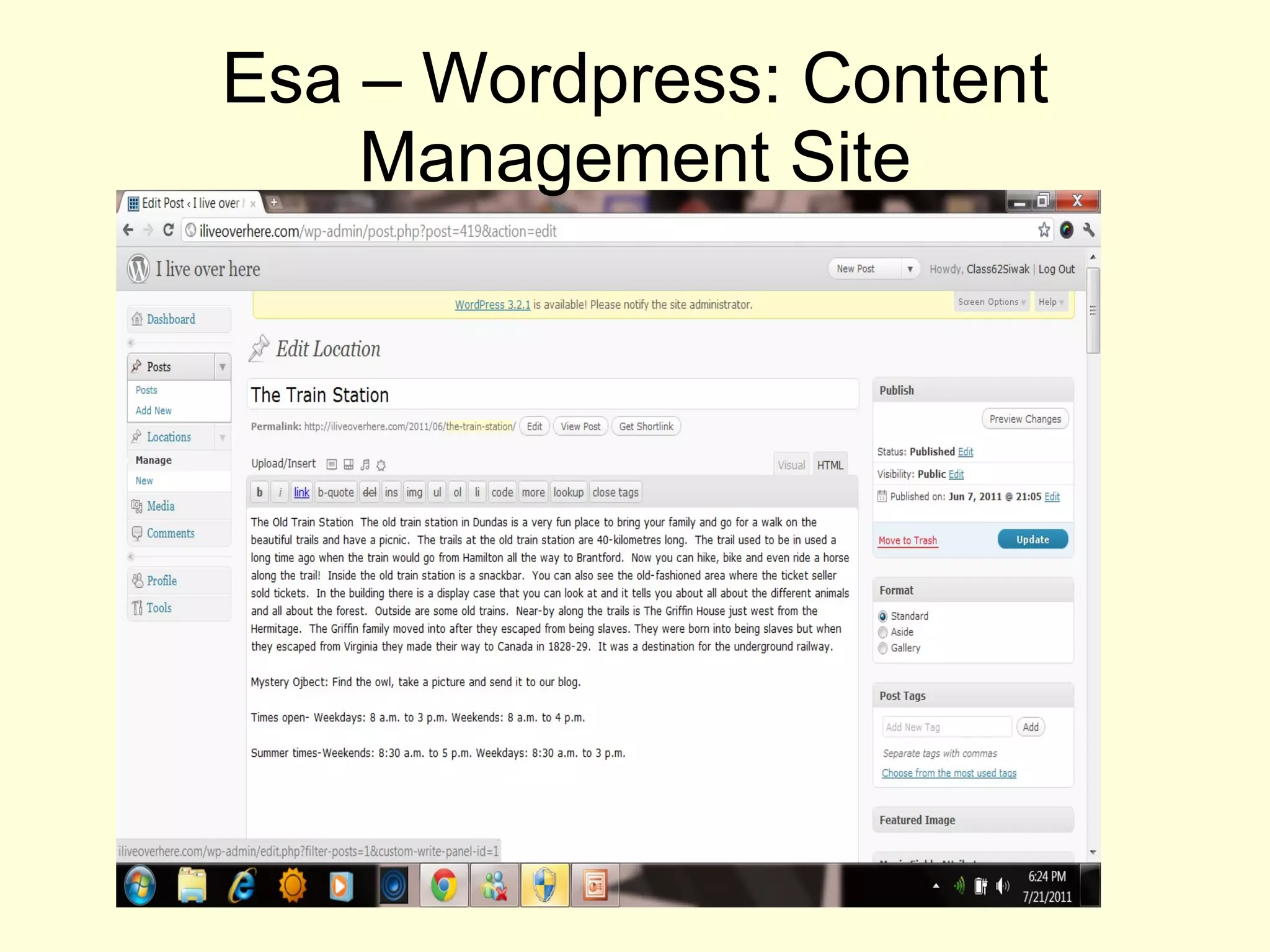
Task: Click the code quicktag button
Action: (x=502, y=492)
